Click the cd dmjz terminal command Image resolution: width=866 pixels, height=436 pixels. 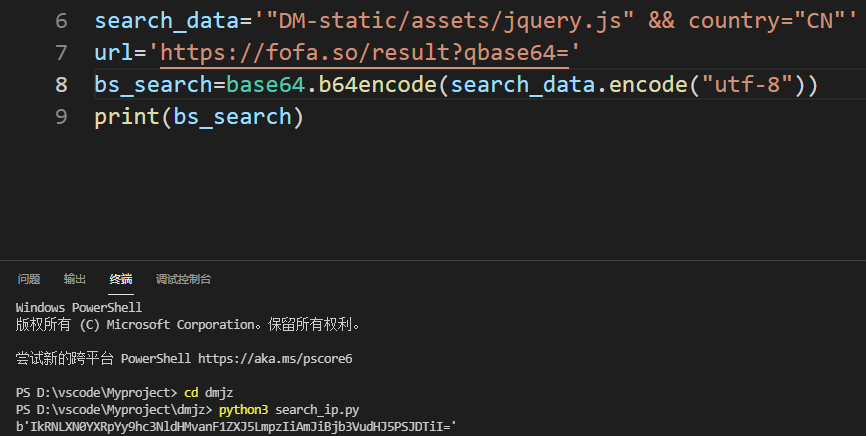(x=208, y=393)
